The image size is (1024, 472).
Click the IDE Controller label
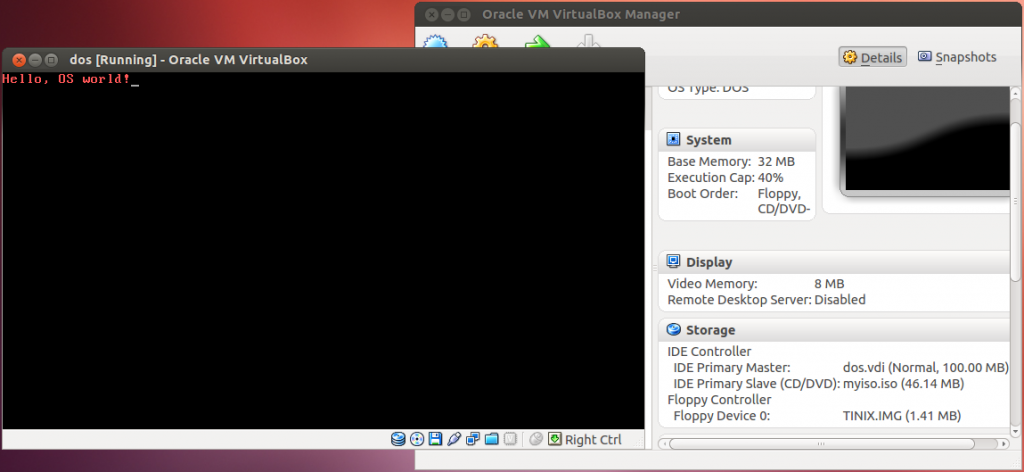coord(709,352)
